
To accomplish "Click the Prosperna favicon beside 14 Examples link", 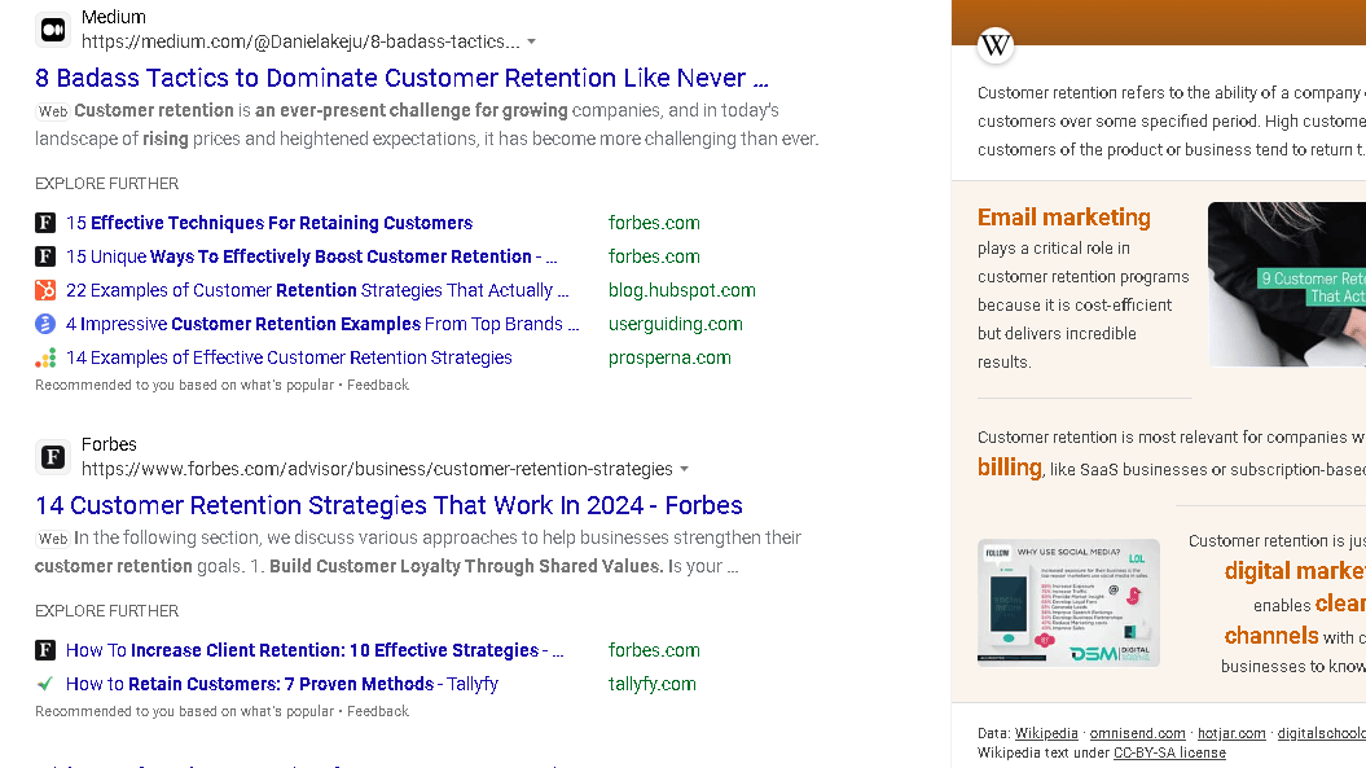I will point(45,358).
